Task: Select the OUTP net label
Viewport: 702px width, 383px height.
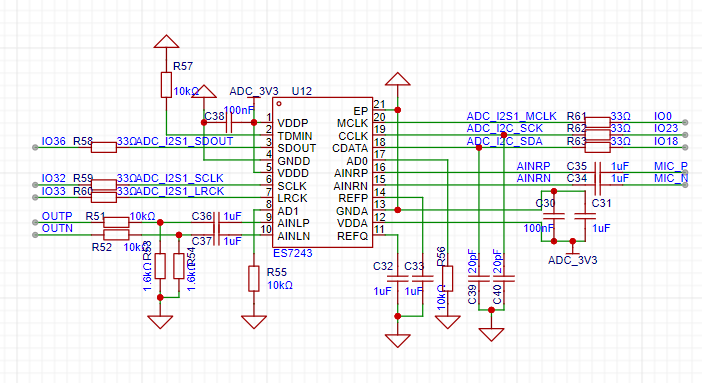Action: tap(57, 216)
